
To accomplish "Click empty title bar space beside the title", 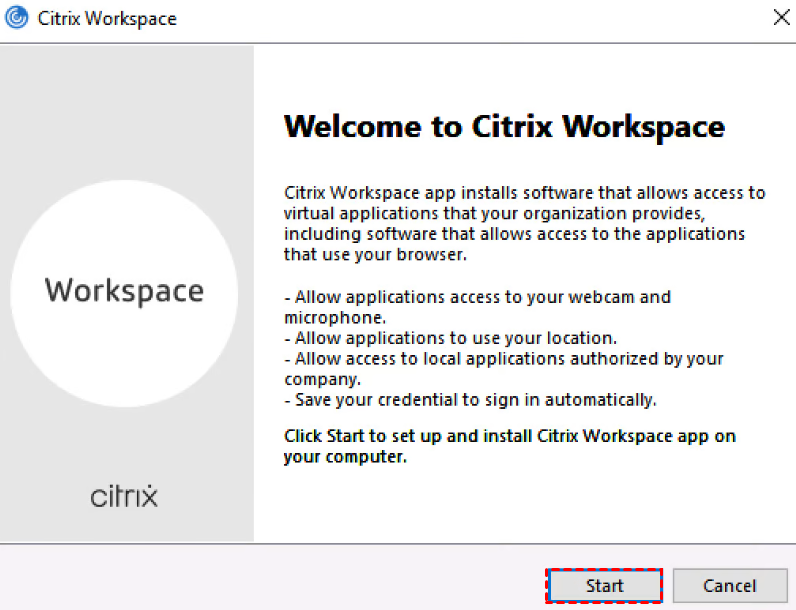I will pos(450,19).
